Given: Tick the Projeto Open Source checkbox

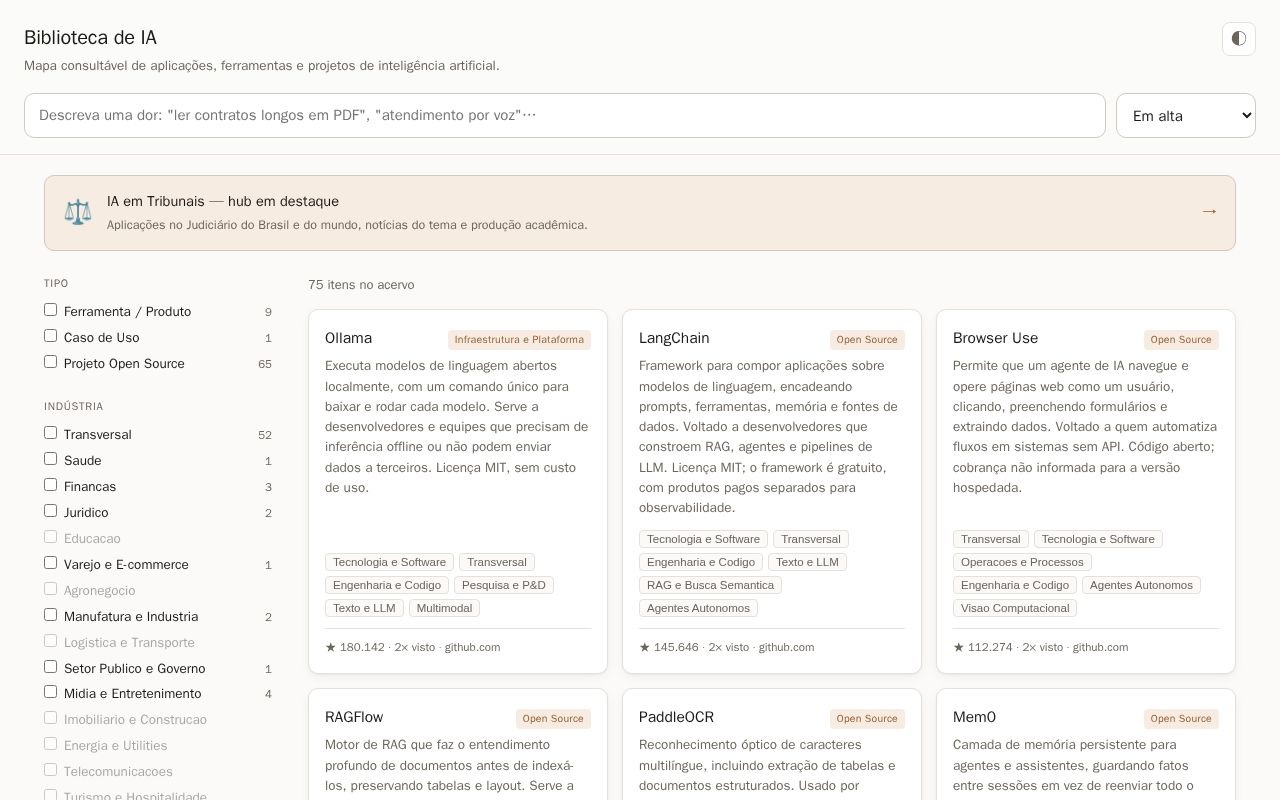Looking at the screenshot, I should click(x=50, y=362).
